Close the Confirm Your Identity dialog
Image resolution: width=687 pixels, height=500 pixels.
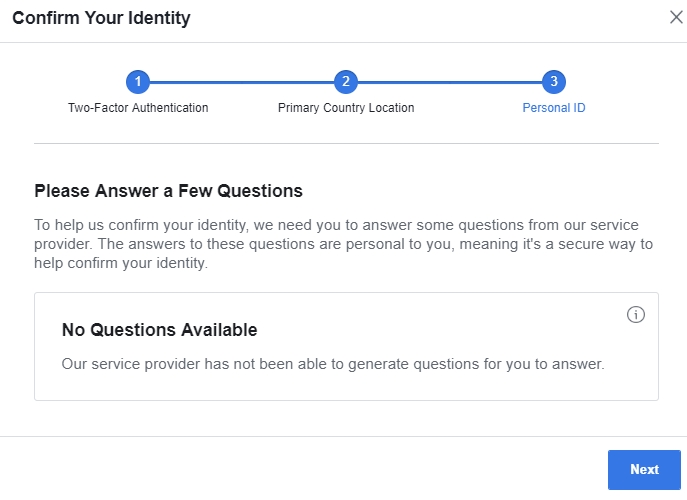click(x=676, y=17)
